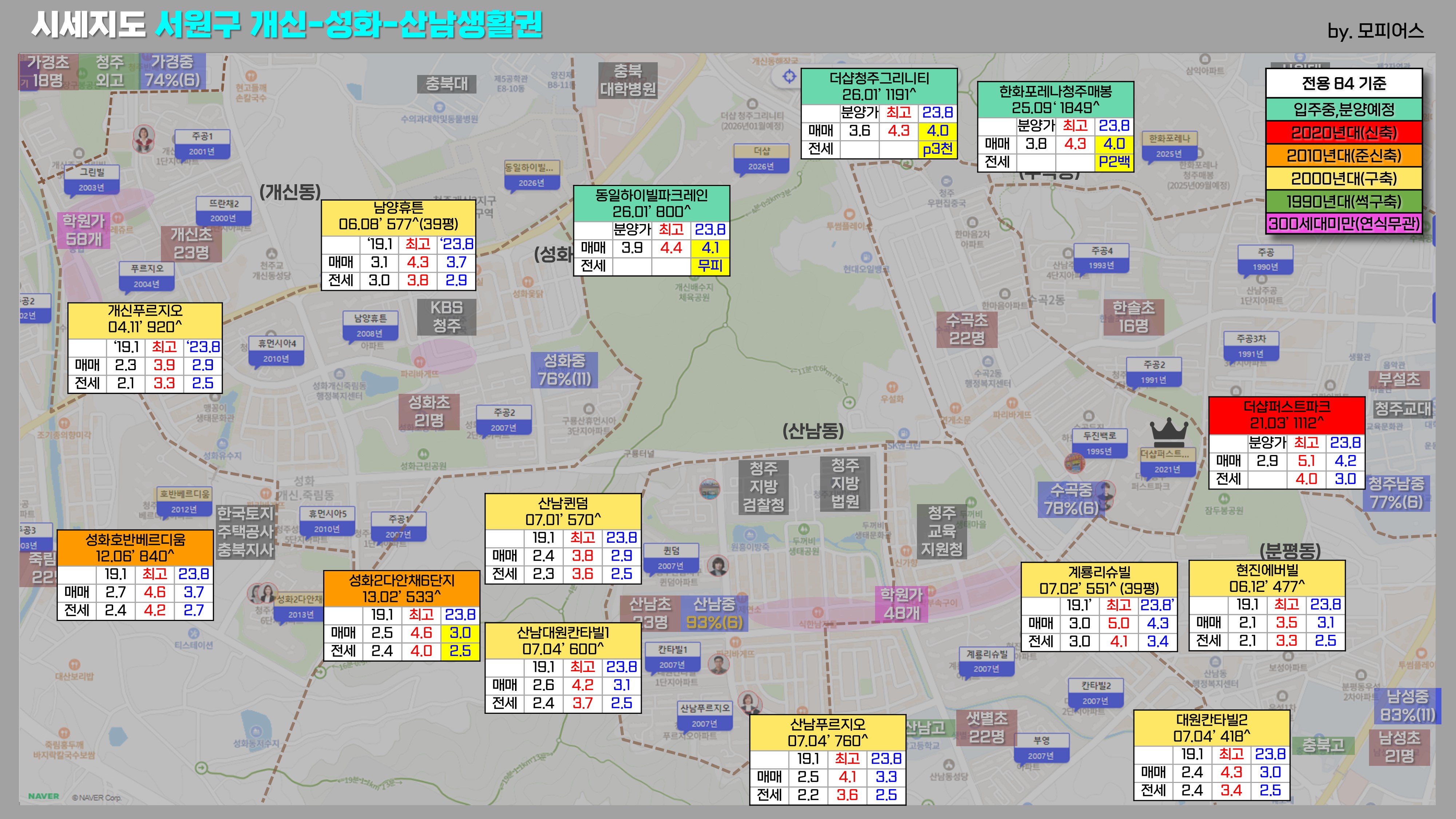Viewport: 1456px width, 819px height.
Task: Click the magenta 300세대미만 legend entry
Action: 1344,224
